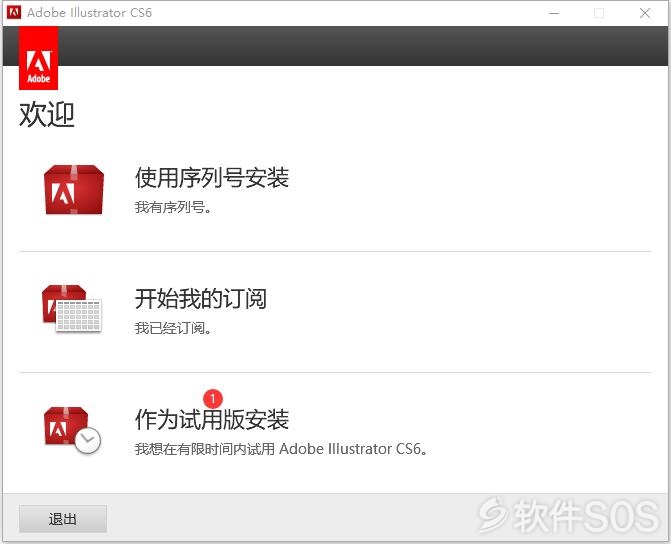Click the subscription box with calendar icon
Screen dimensions: 671x544
(72, 308)
